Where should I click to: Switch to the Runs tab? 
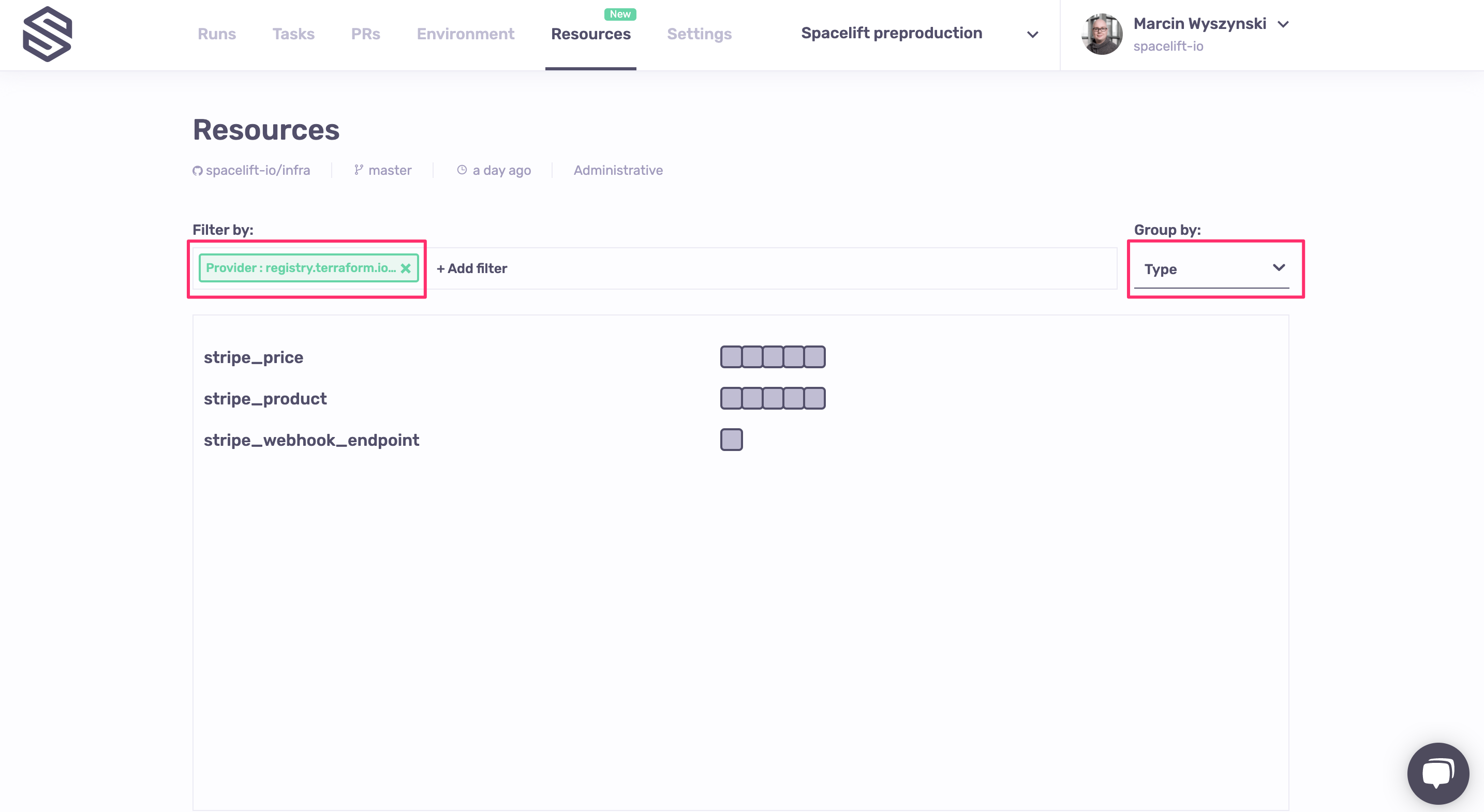(217, 34)
